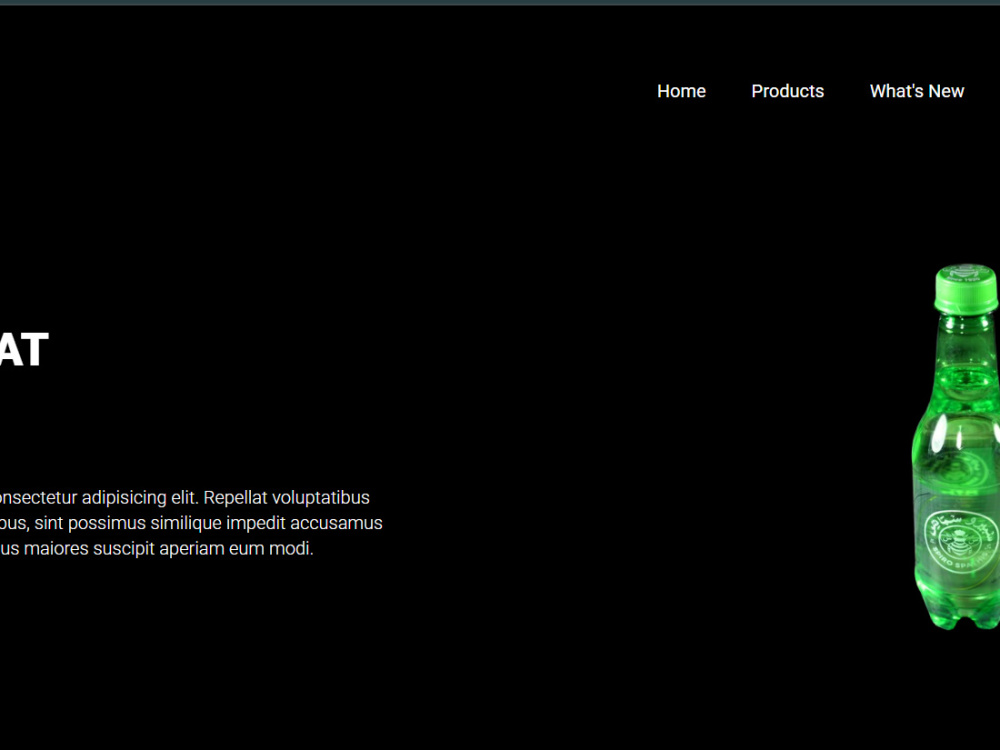Select the line ending 'aperiam eum modi.'
The image size is (1000, 750).
click(x=157, y=548)
